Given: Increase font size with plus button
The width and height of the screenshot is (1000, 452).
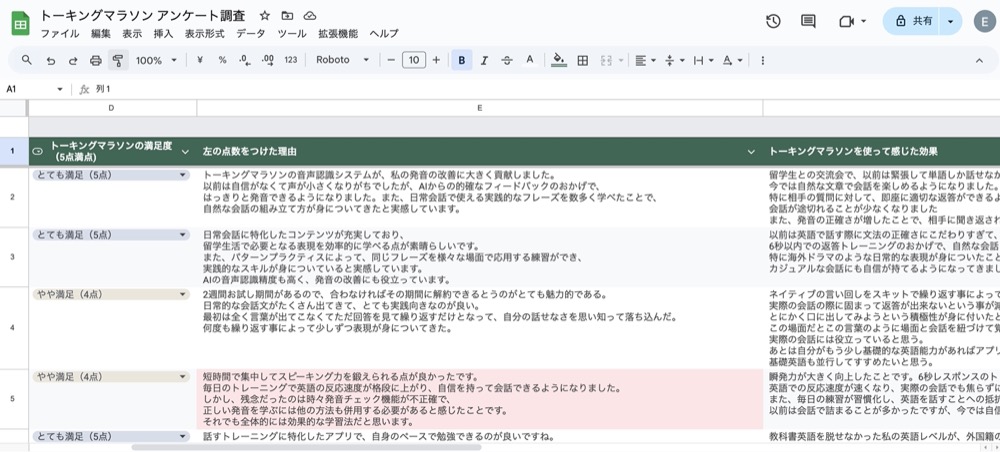Looking at the screenshot, I should (436, 60).
